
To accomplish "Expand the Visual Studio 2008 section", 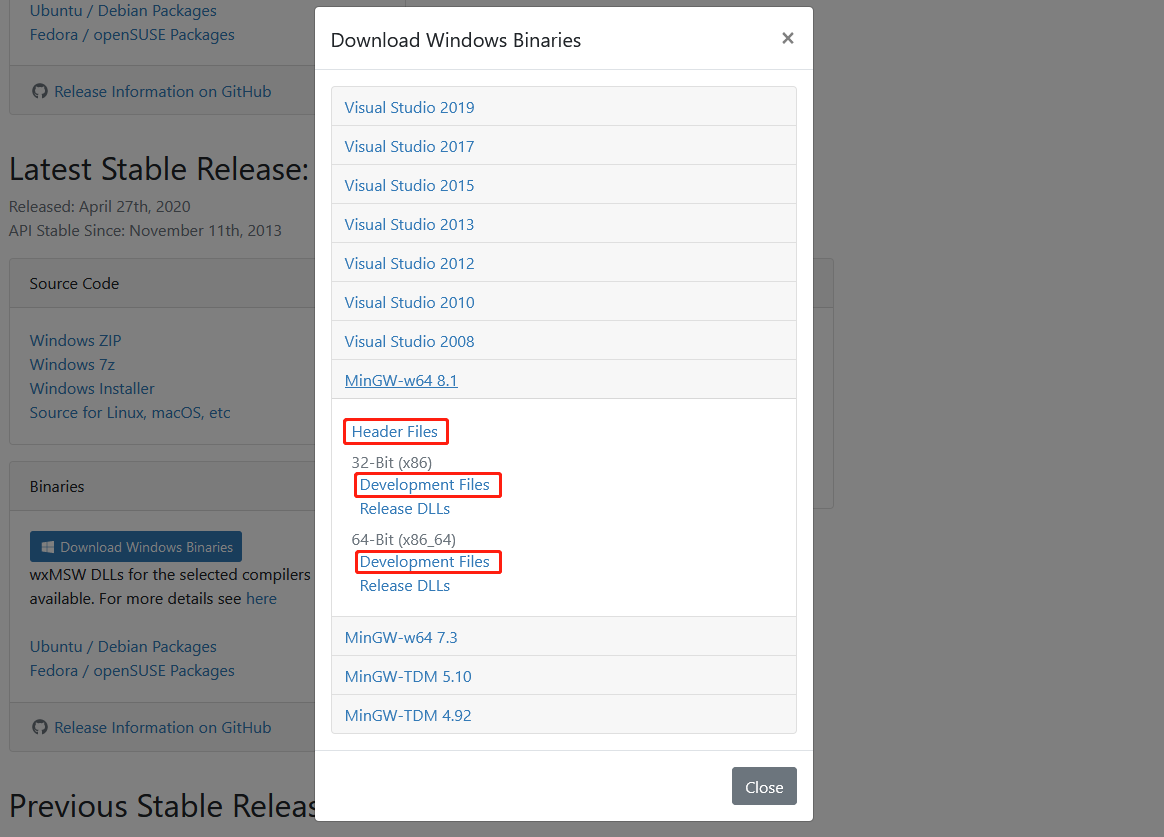I will coord(409,341).
